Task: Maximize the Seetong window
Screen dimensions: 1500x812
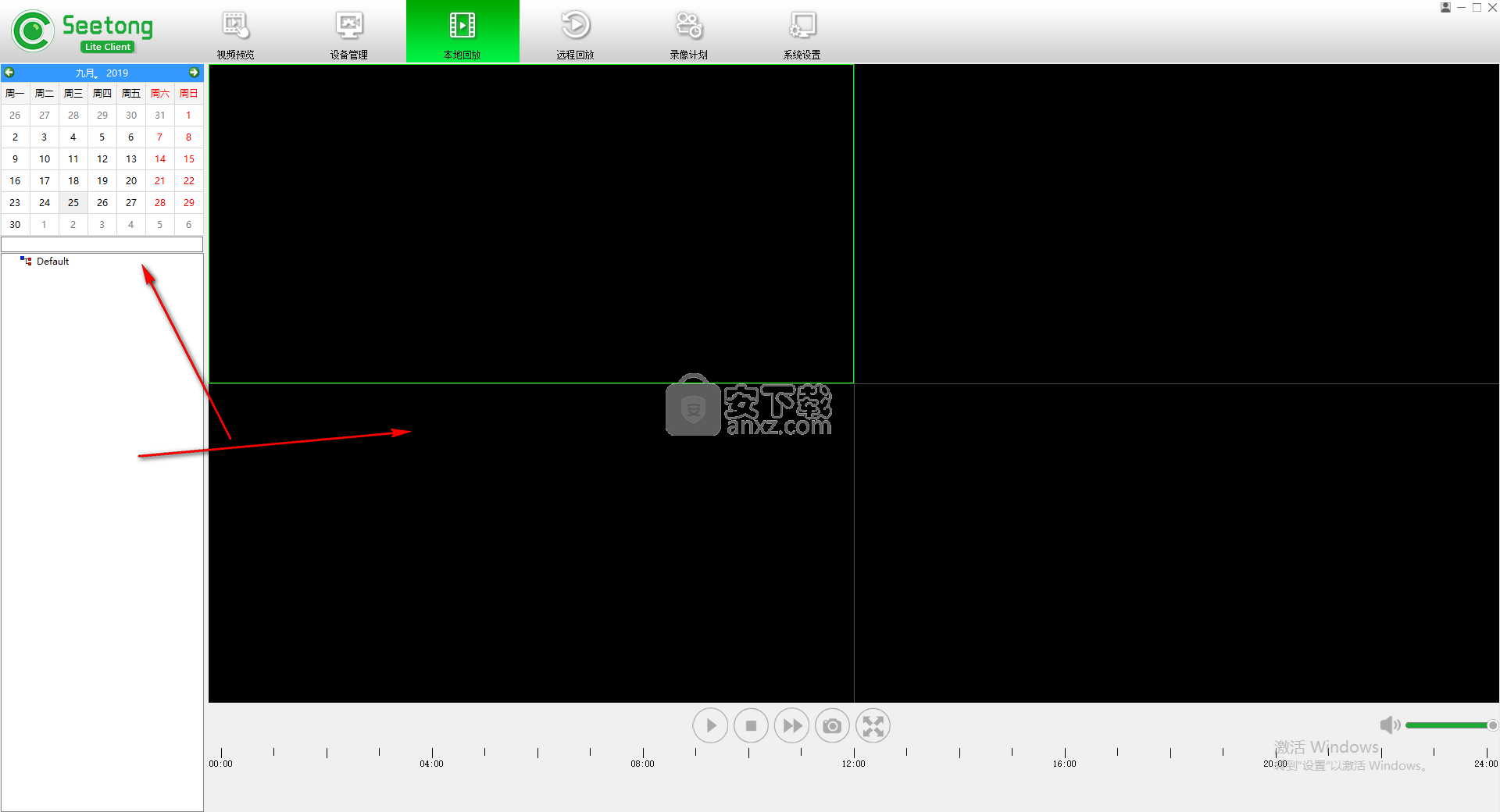Action: 1477,7
